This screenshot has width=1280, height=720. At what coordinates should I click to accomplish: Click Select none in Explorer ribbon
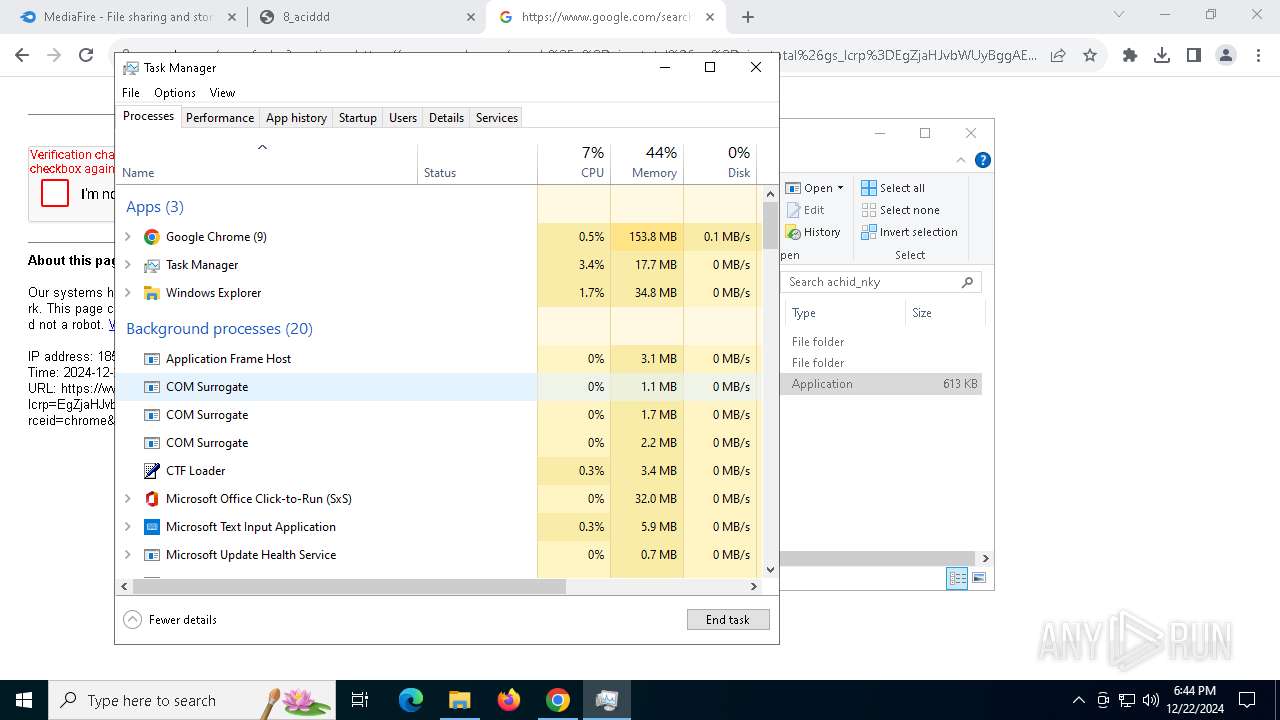click(x=900, y=210)
